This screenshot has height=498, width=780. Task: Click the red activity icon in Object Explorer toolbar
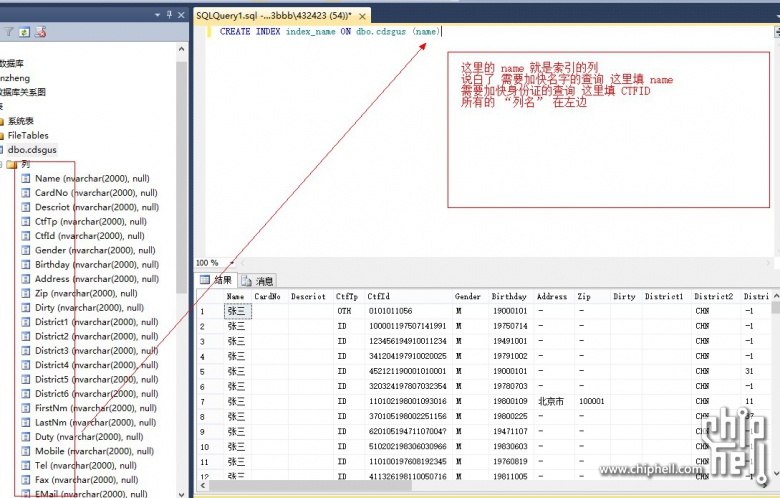pyautogui.click(x=40, y=32)
